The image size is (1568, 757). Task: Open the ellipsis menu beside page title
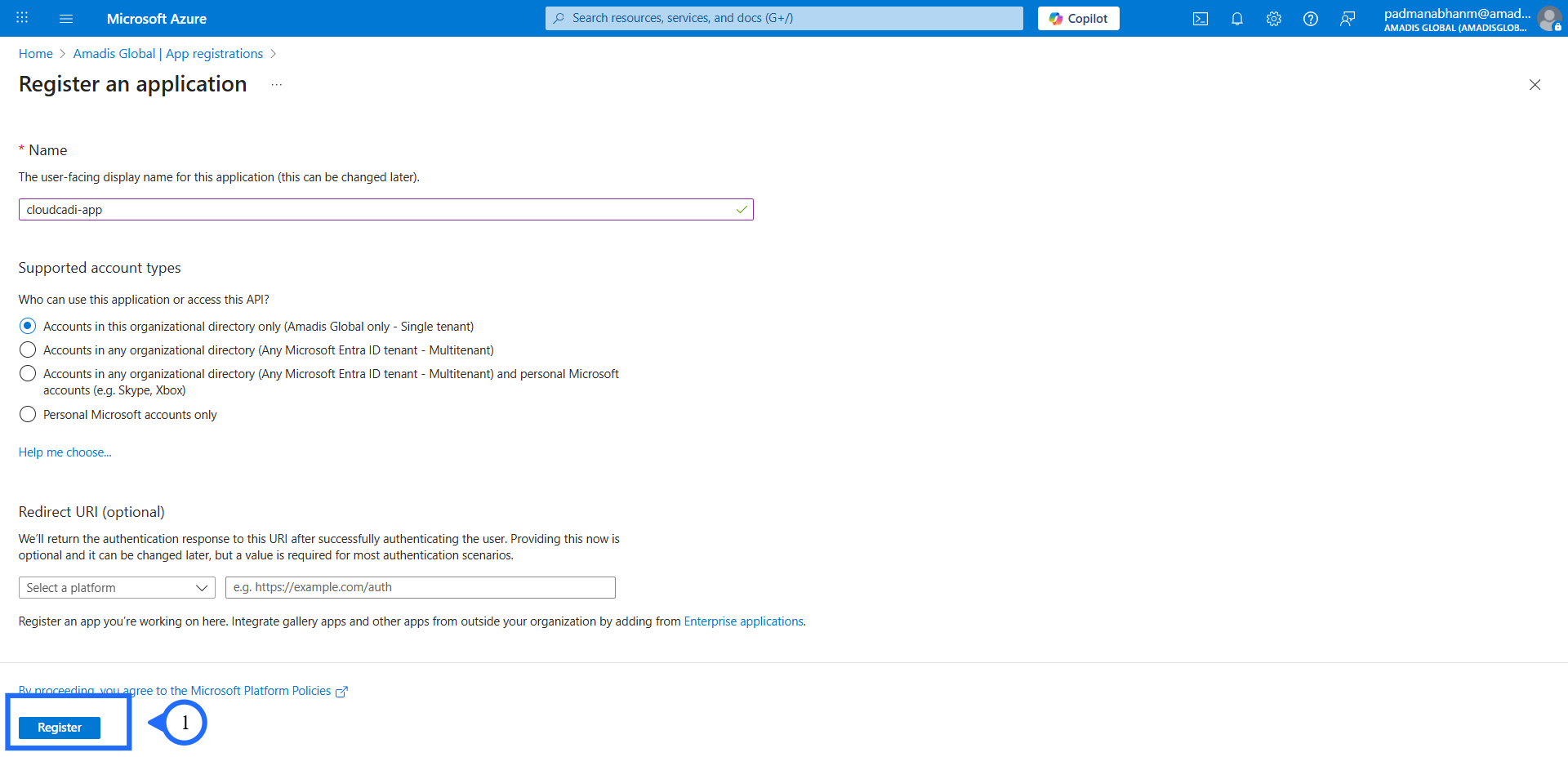(x=277, y=85)
